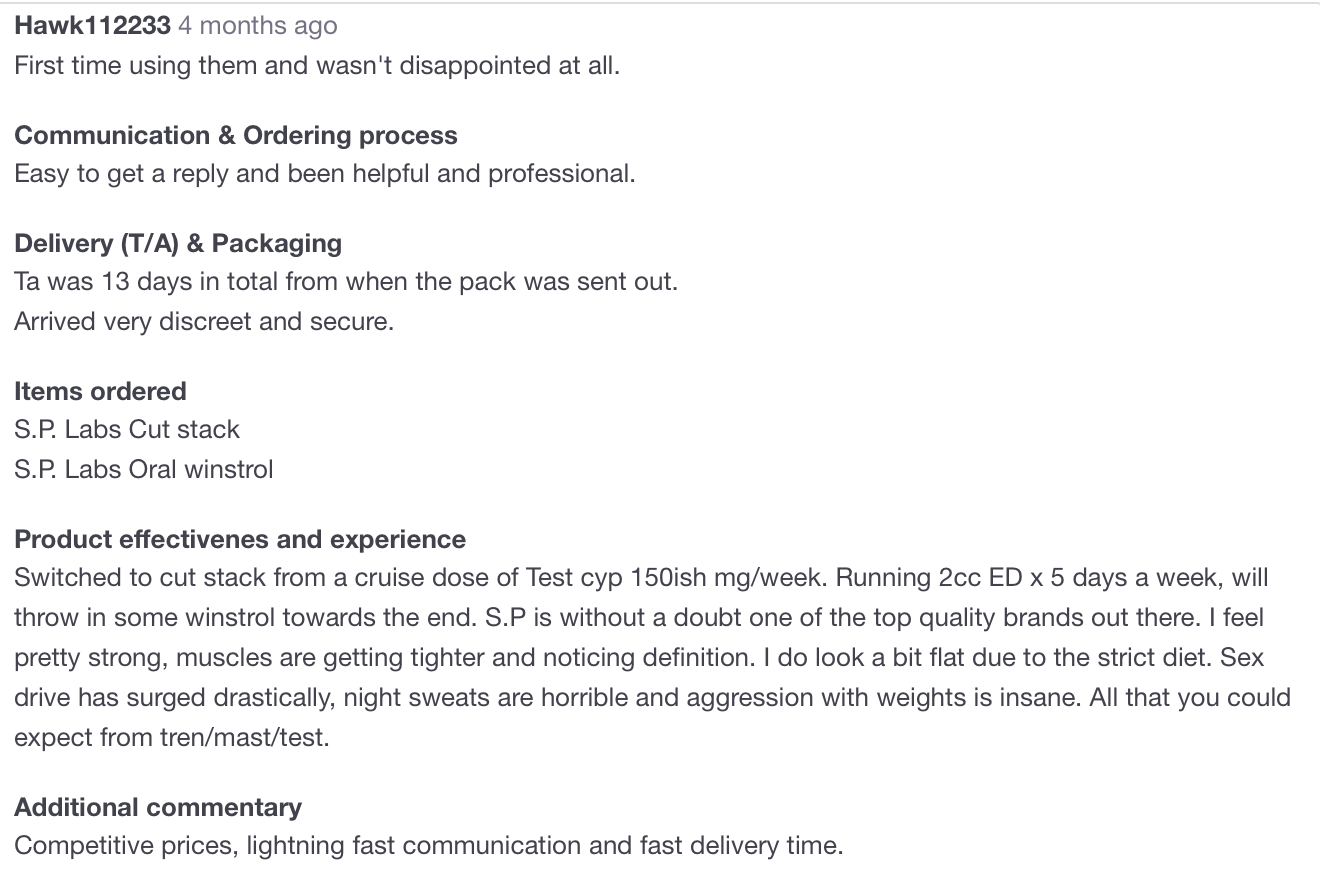Click the 'Items ordered' heading
The height and width of the screenshot is (888, 1320).
click(100, 391)
